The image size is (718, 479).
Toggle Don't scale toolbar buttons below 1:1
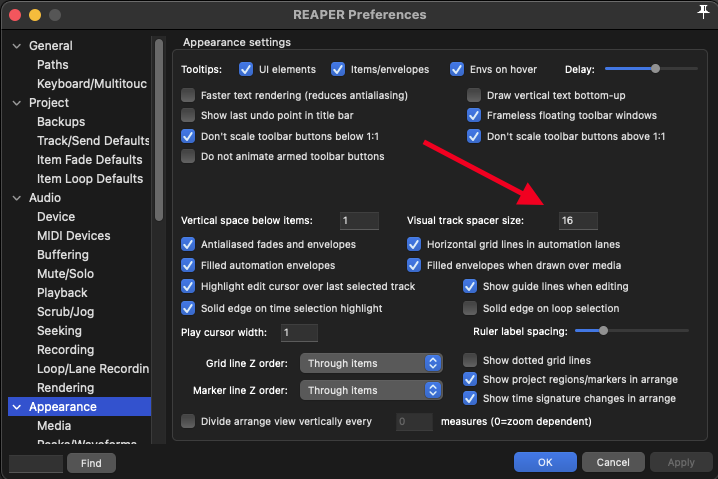click(x=188, y=136)
